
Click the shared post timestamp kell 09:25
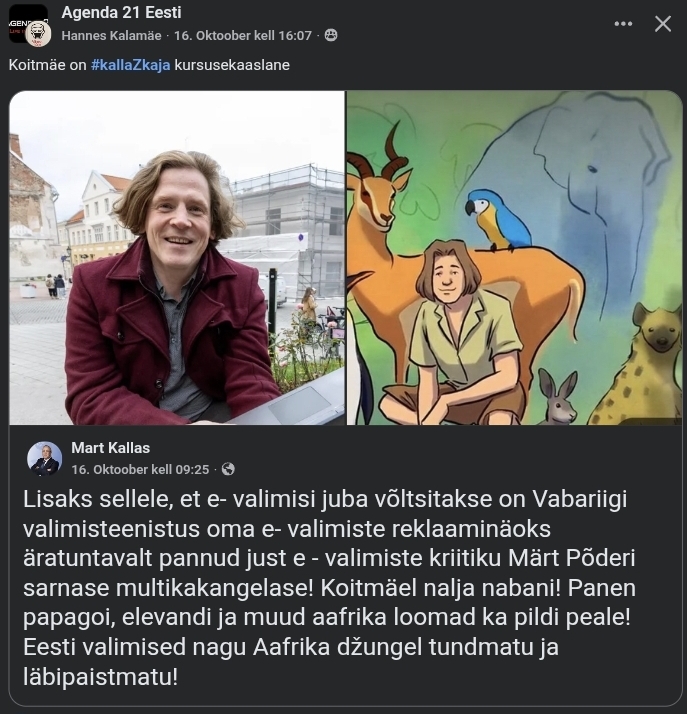(x=140, y=469)
